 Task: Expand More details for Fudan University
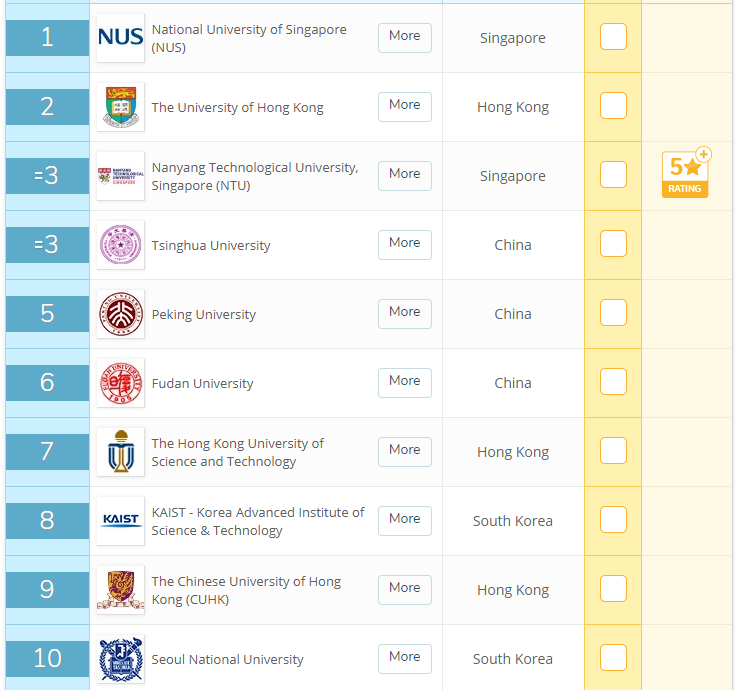click(x=404, y=381)
